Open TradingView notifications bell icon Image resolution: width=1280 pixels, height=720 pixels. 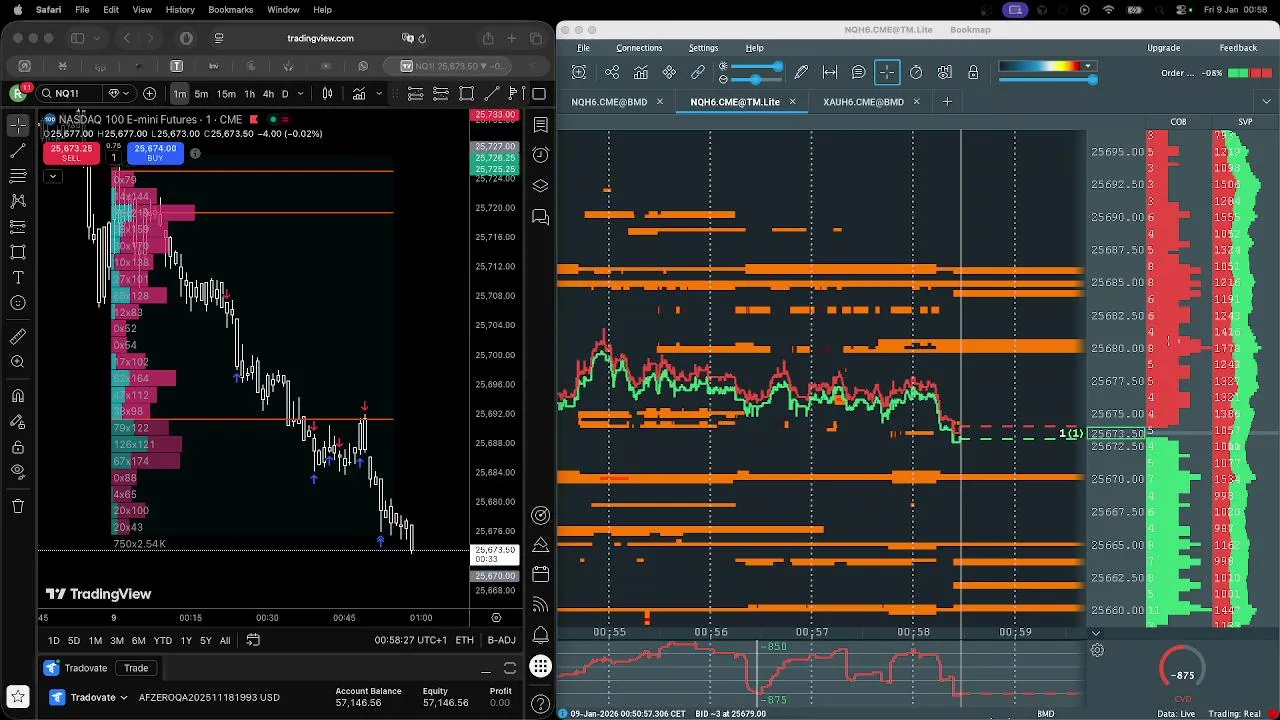[541, 634]
